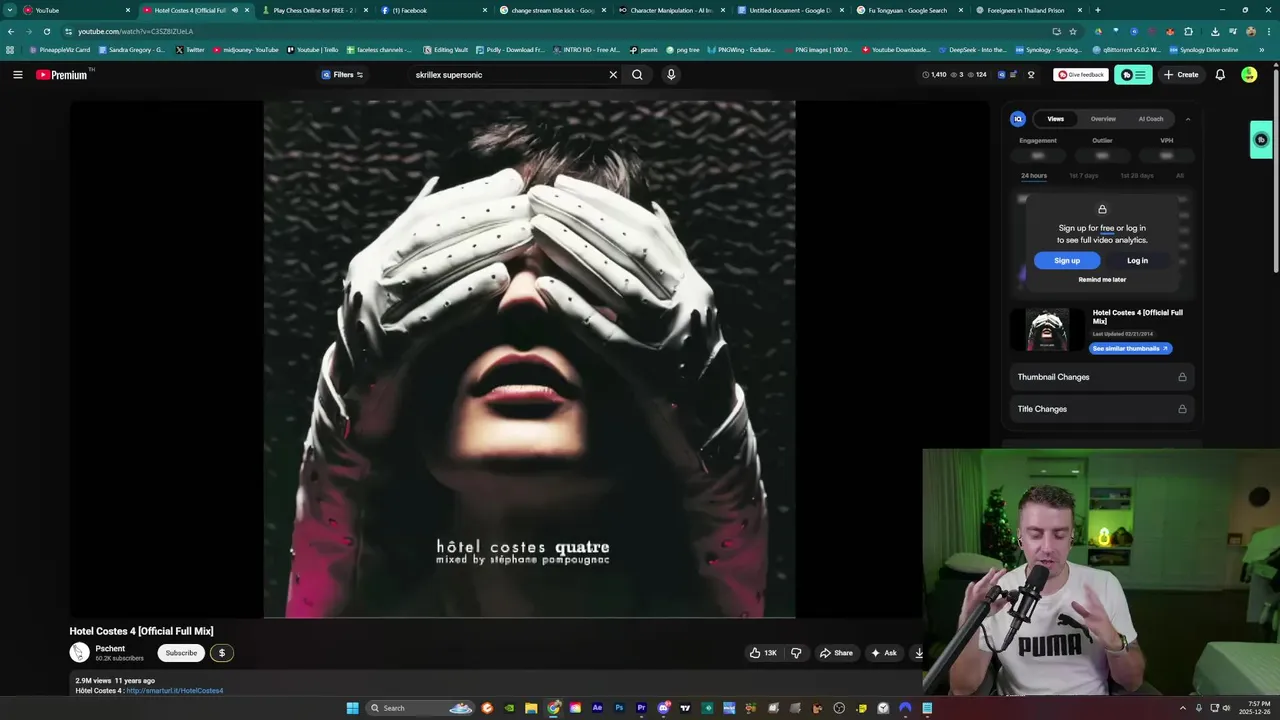Image resolution: width=1280 pixels, height=720 pixels.
Task: Collapse the vidIQ panel with the chevron
Action: (1188, 119)
